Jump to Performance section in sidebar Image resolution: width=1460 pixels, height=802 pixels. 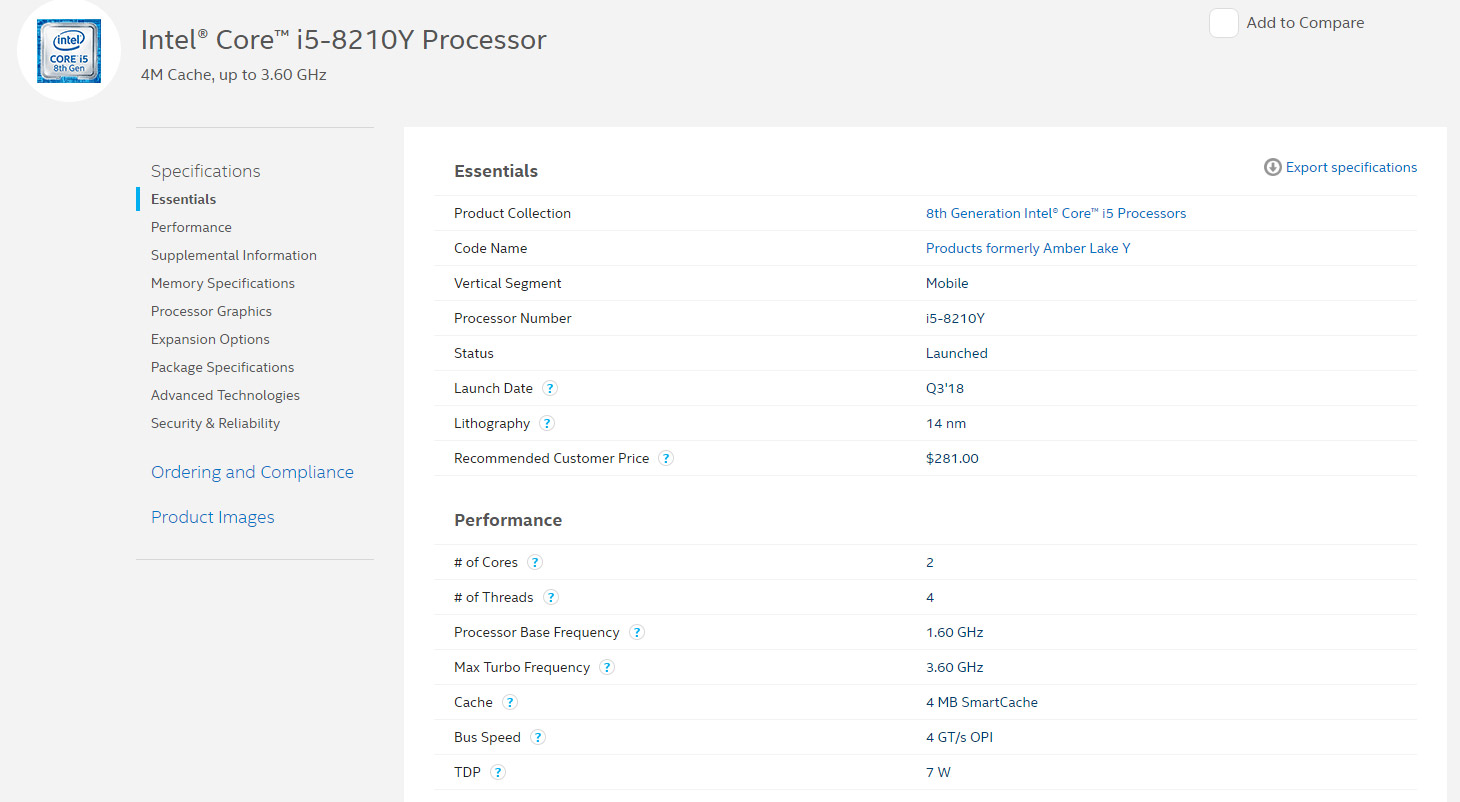[x=191, y=227]
